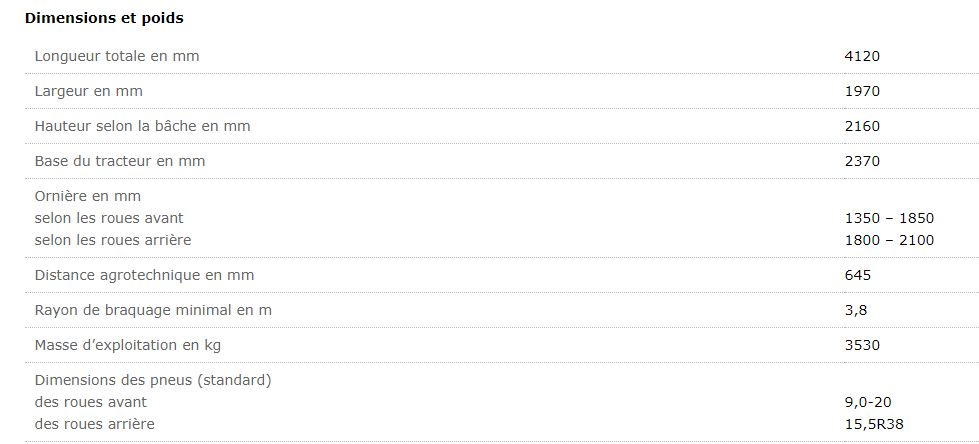The height and width of the screenshot is (444, 979).
Task: Select the 'Longueur totale en mm' label
Action: point(117,56)
